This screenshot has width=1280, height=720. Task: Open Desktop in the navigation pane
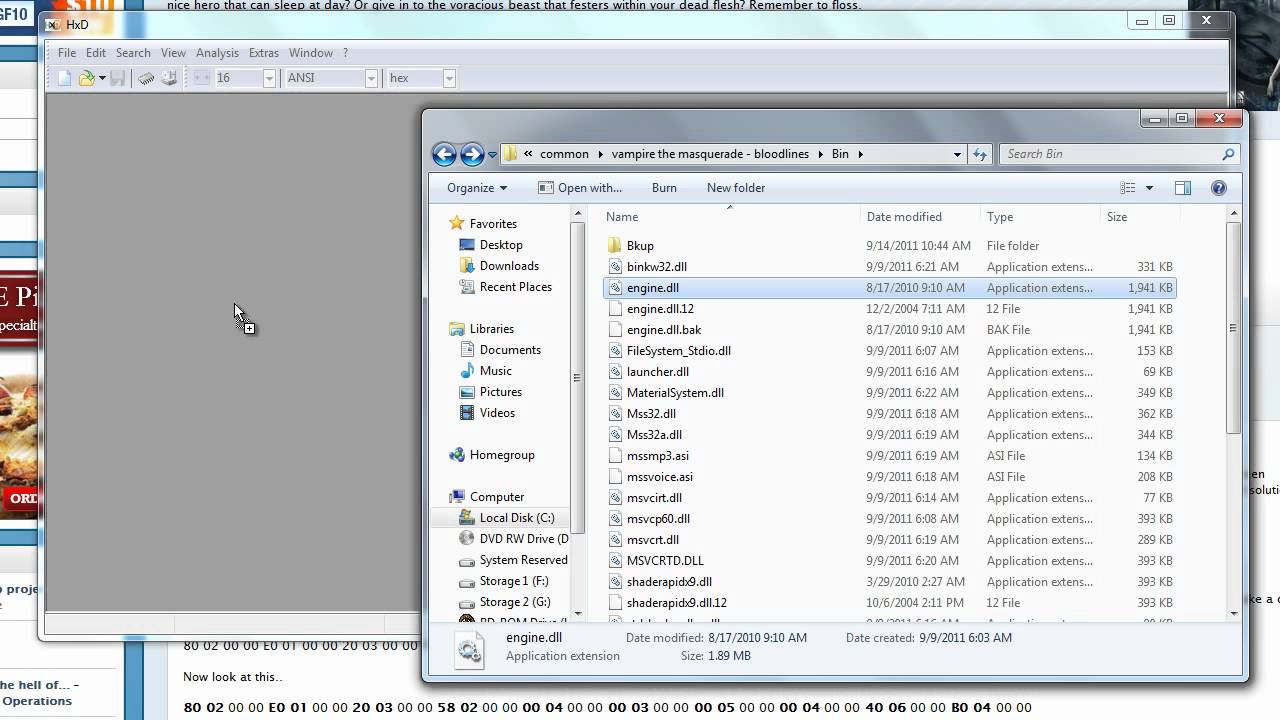[x=501, y=245]
